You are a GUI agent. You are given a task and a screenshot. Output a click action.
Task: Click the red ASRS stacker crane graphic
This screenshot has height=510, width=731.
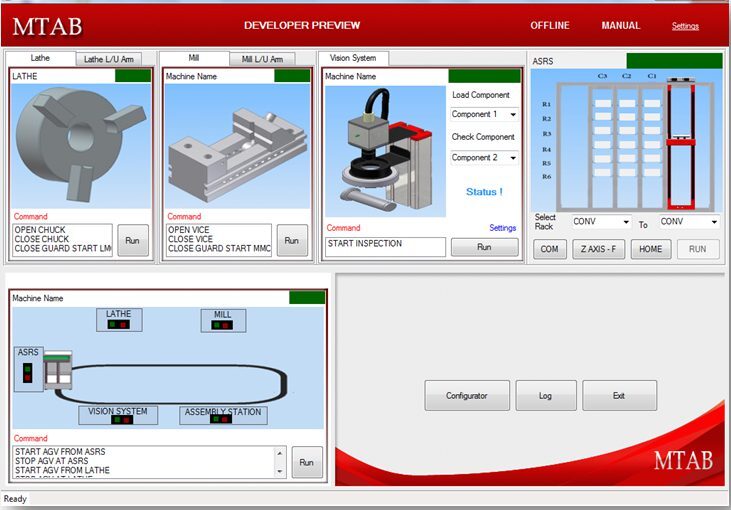681,144
